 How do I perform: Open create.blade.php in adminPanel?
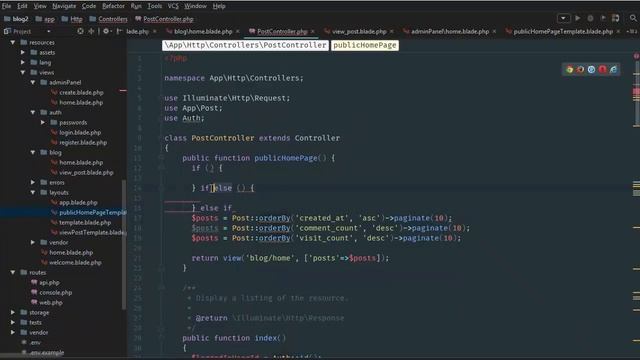[81, 93]
